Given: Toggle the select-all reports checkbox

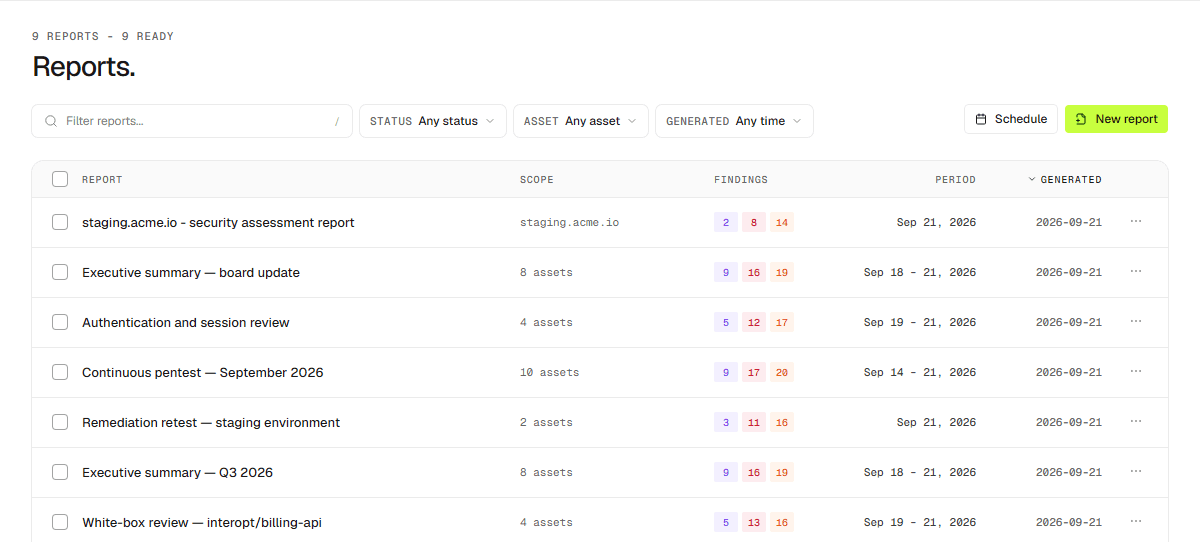Looking at the screenshot, I should tap(60, 179).
